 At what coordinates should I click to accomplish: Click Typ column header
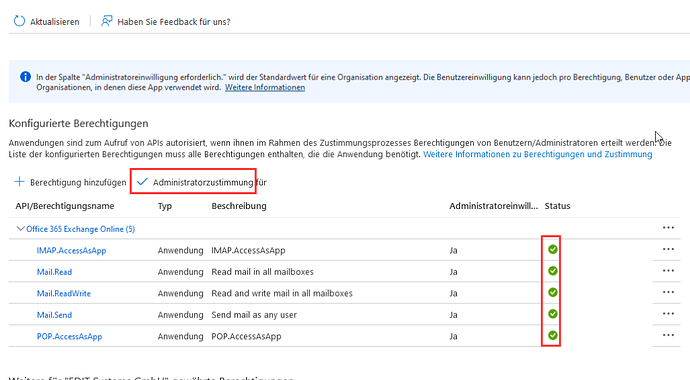click(x=165, y=206)
